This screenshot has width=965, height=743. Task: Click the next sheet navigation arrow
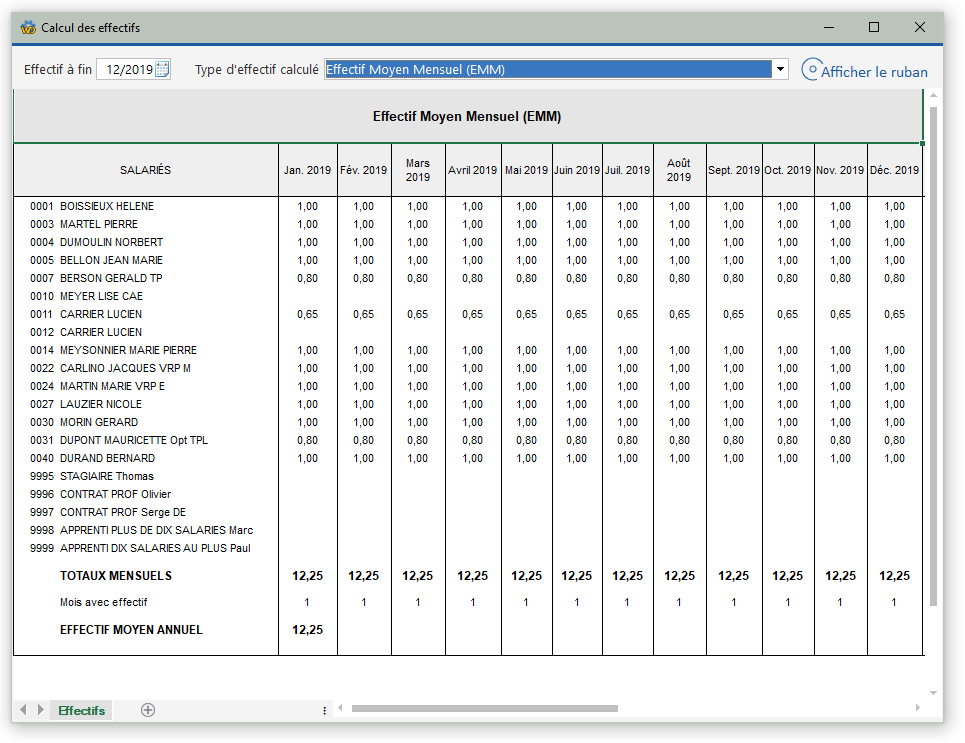pyautogui.click(x=41, y=710)
